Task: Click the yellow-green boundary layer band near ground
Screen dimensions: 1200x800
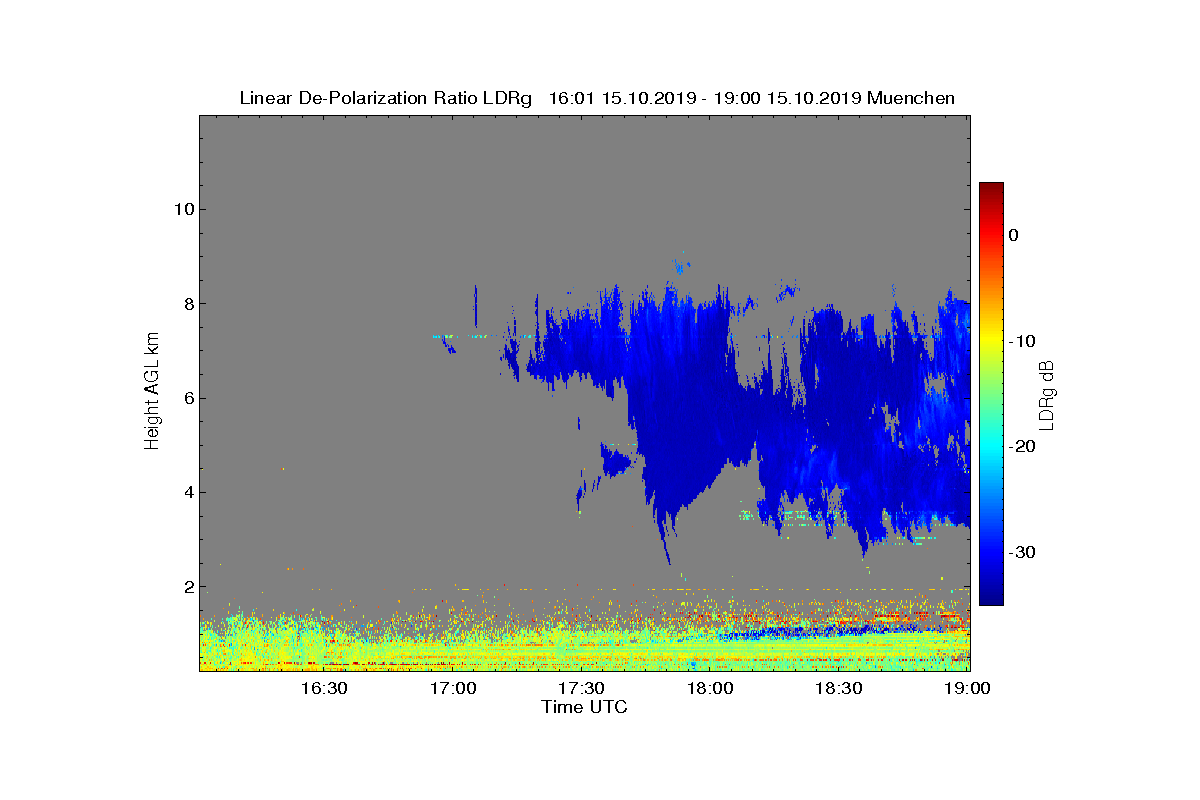Action: click(585, 650)
